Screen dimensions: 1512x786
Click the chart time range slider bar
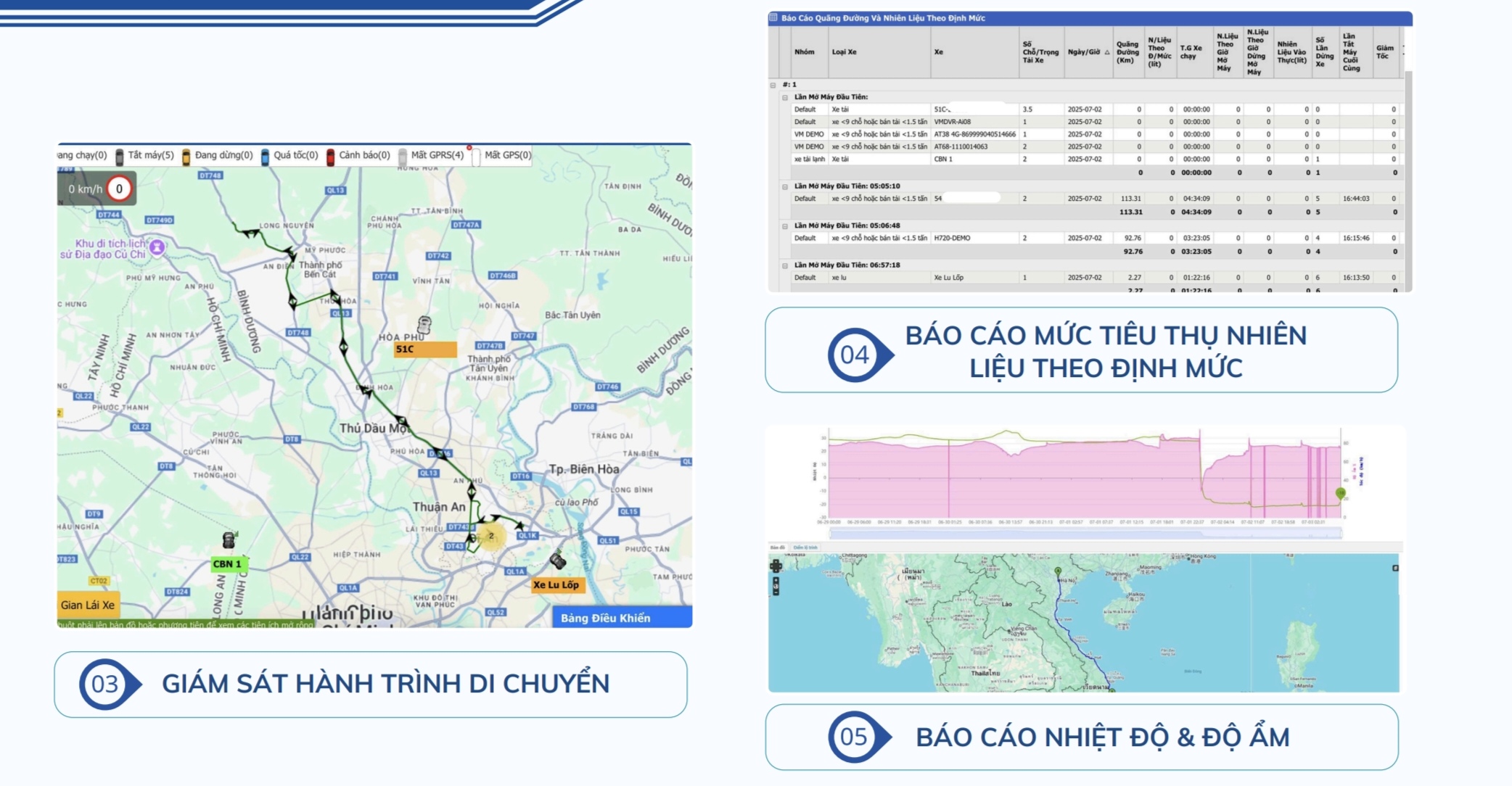pyautogui.click(x=1085, y=534)
